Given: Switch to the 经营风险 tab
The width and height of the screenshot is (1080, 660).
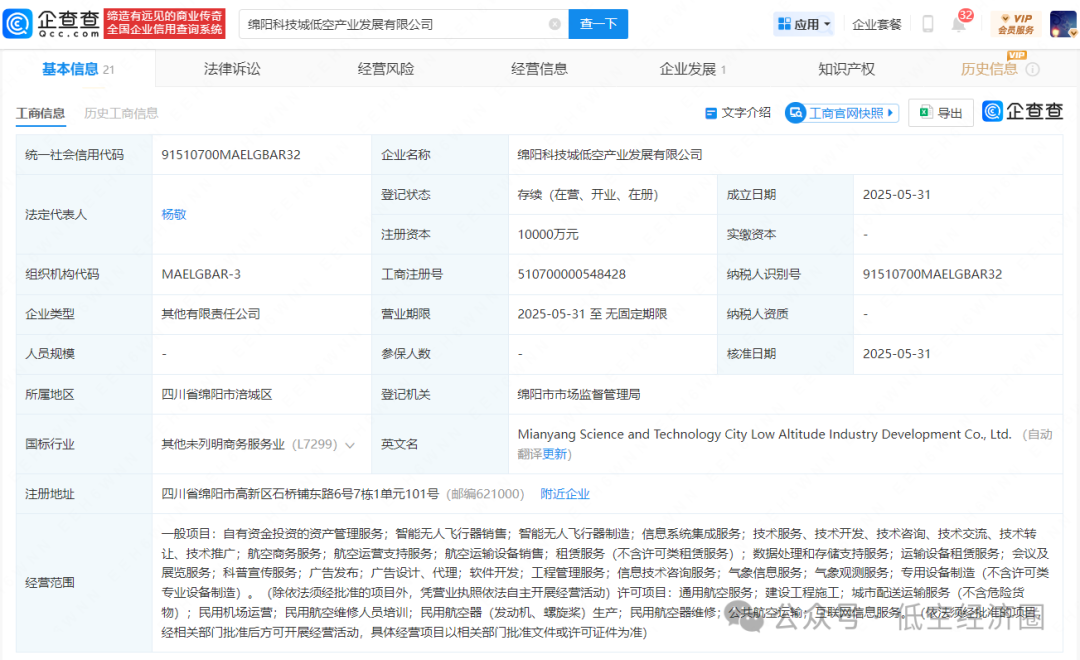Looking at the screenshot, I should pos(386,69).
